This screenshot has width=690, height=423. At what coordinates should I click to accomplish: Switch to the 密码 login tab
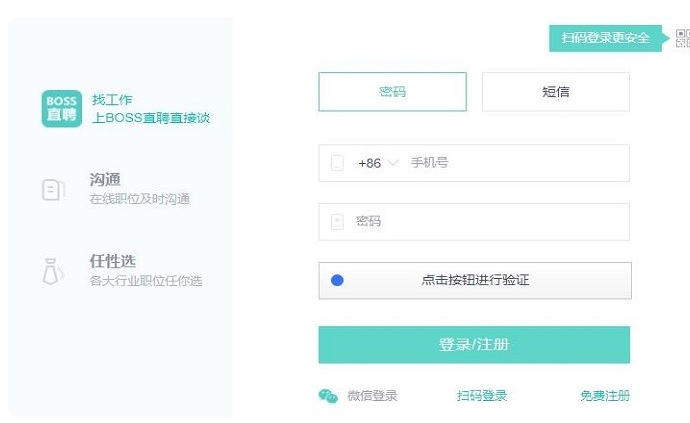(392, 92)
